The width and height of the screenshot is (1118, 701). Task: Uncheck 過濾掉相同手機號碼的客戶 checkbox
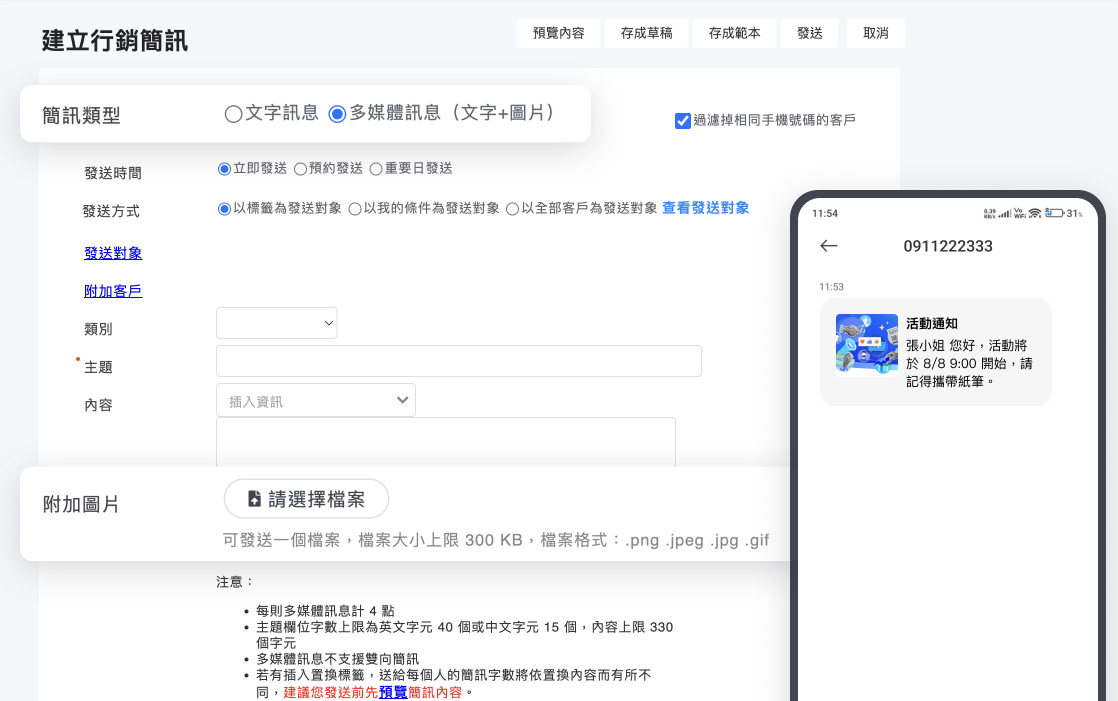click(683, 121)
